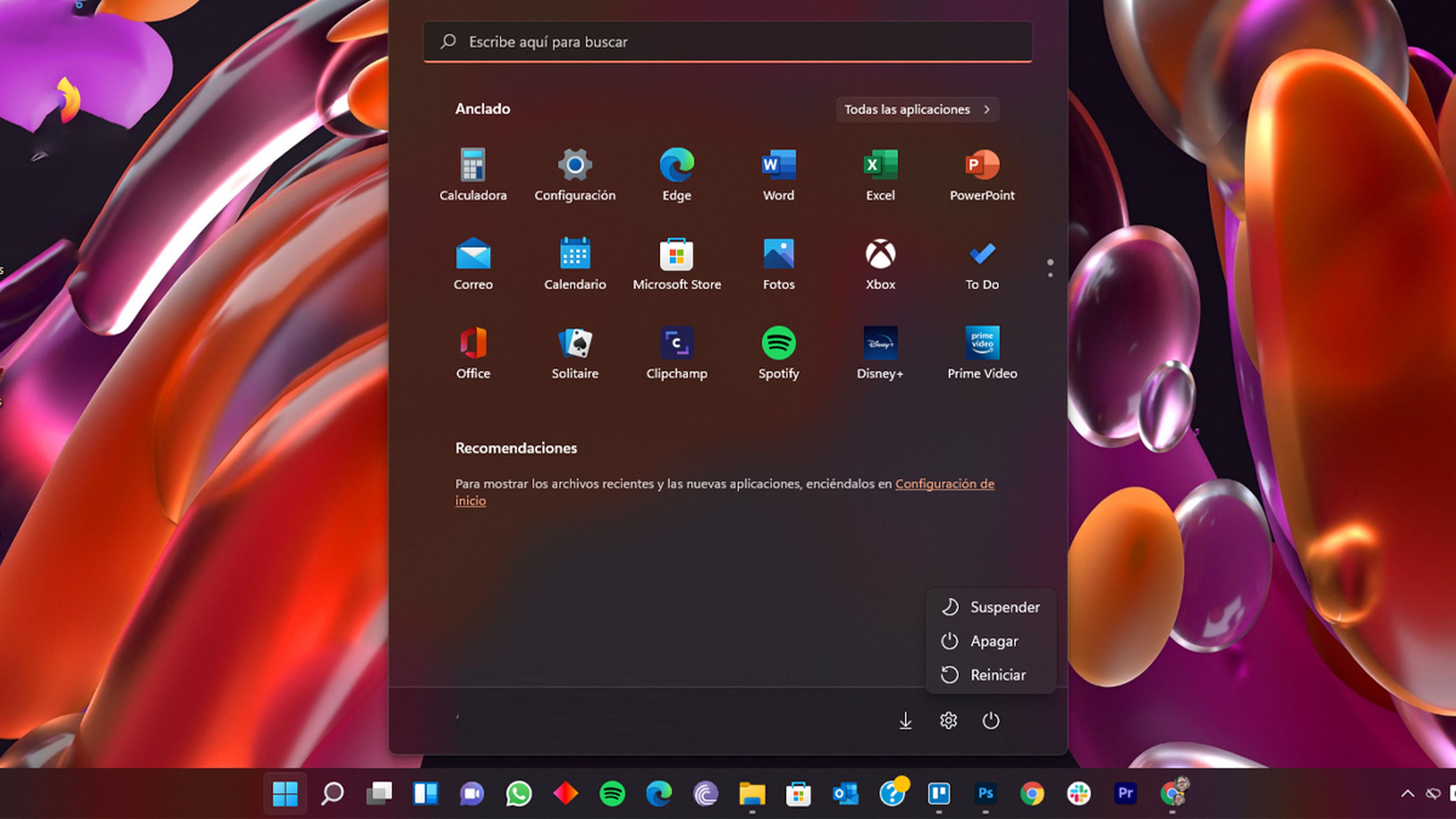Go to next pinned page dot
The image size is (1456, 819).
pos(1050,275)
